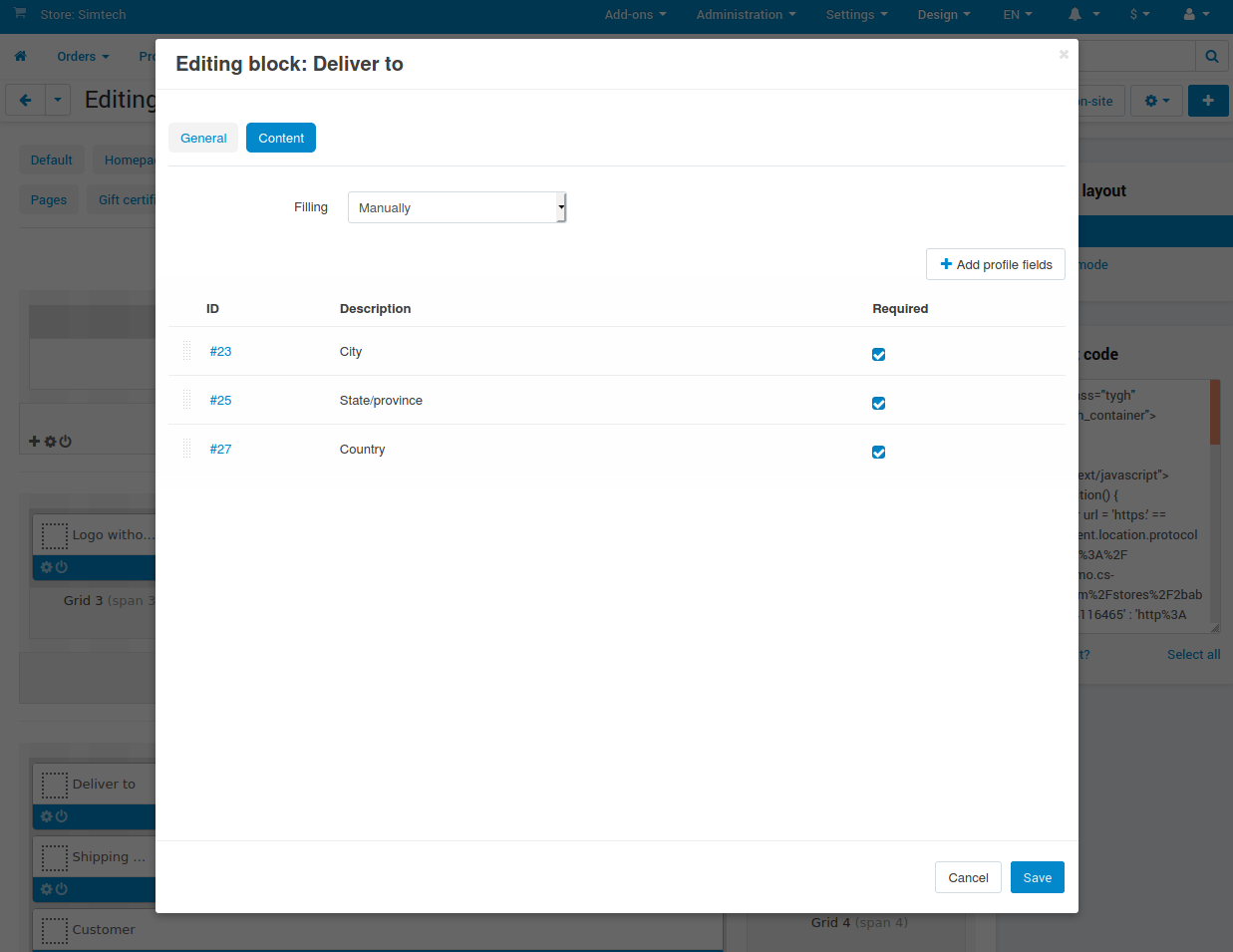Click the search magnifier icon
1233x952 pixels.
1212,57
